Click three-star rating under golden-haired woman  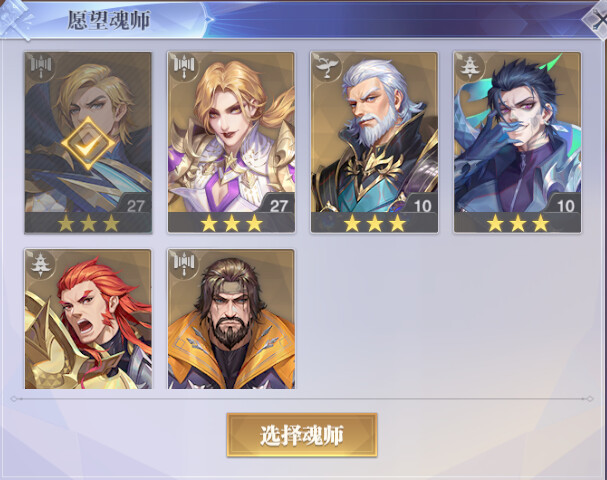pos(231,223)
